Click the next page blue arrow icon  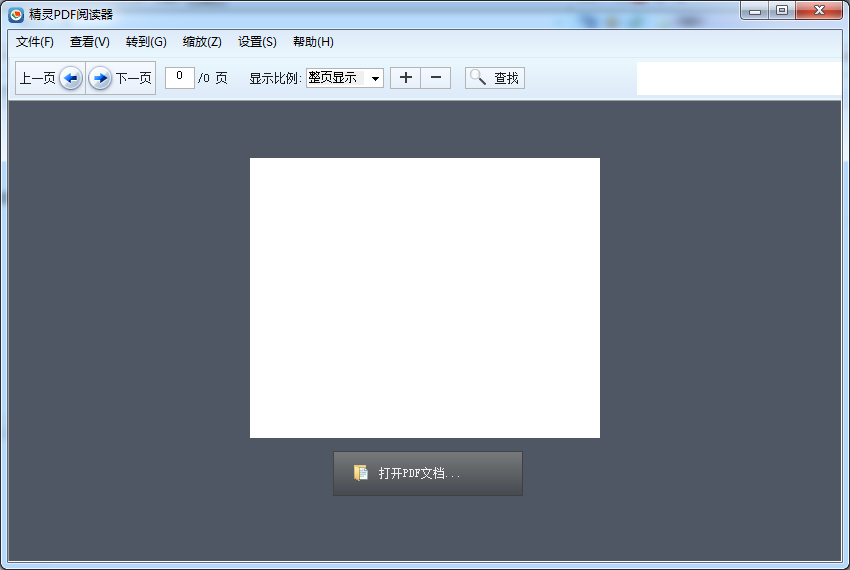tap(100, 78)
